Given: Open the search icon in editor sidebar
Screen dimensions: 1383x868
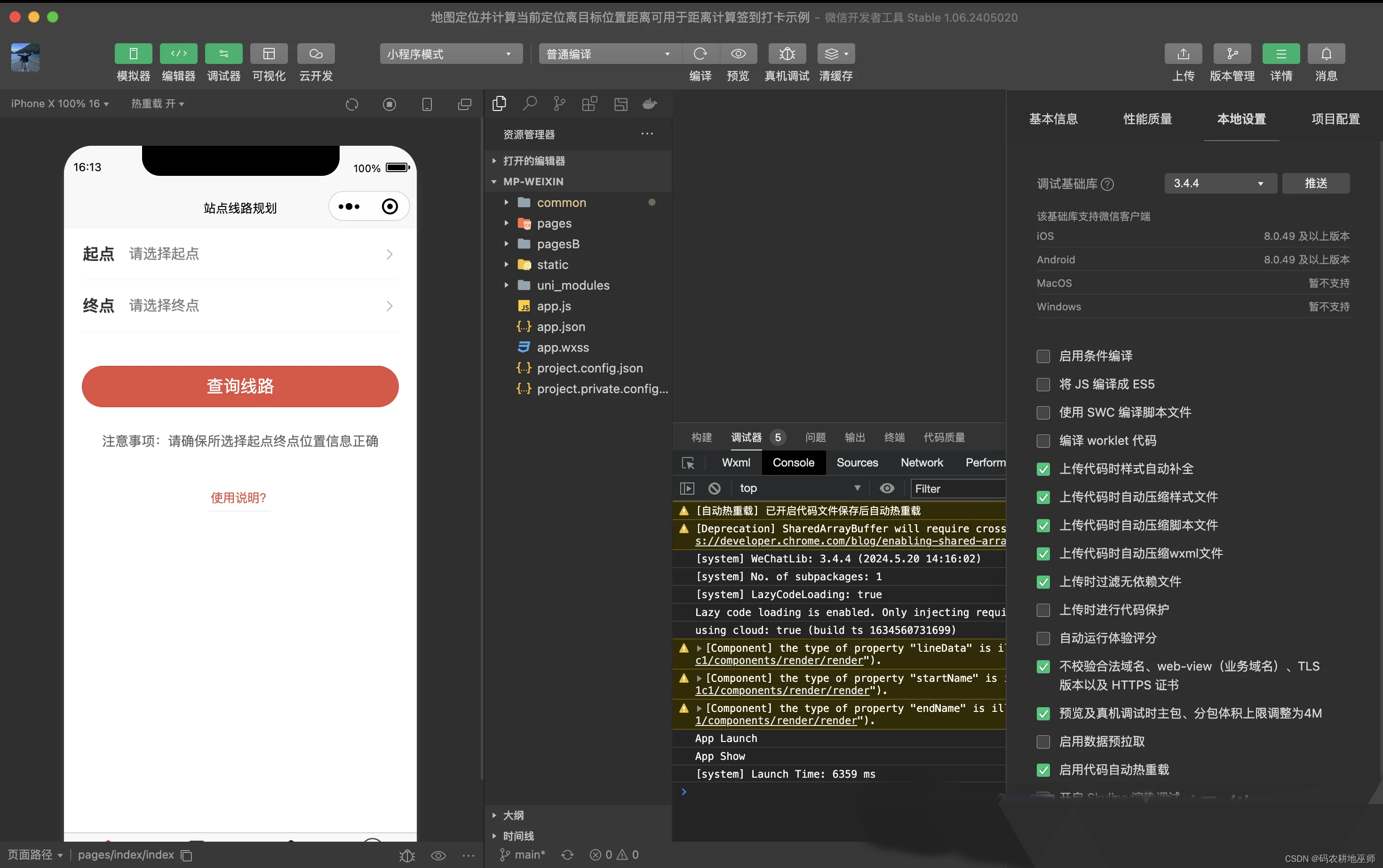Looking at the screenshot, I should 530,104.
